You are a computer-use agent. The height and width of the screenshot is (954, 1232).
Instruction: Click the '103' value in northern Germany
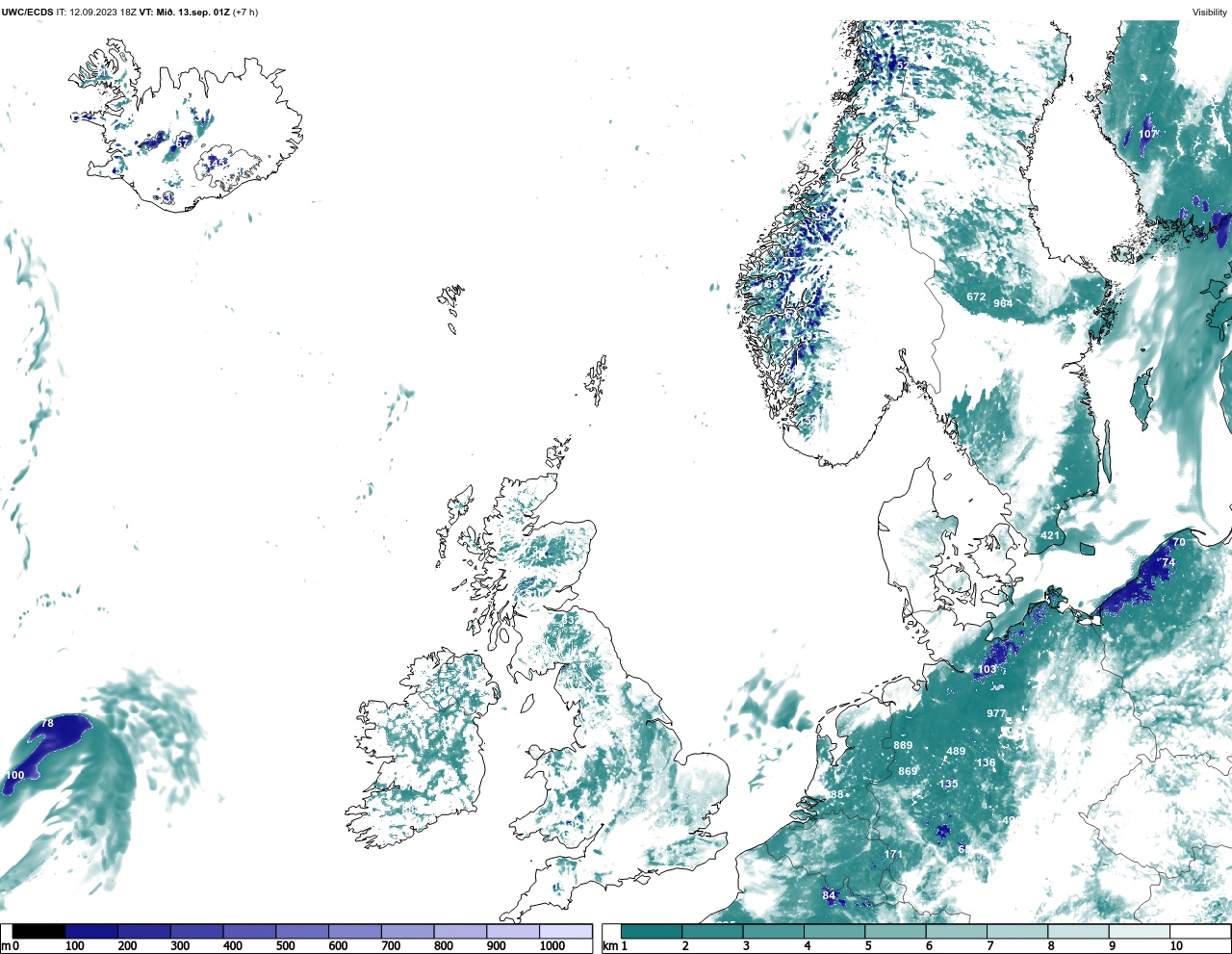(x=988, y=669)
